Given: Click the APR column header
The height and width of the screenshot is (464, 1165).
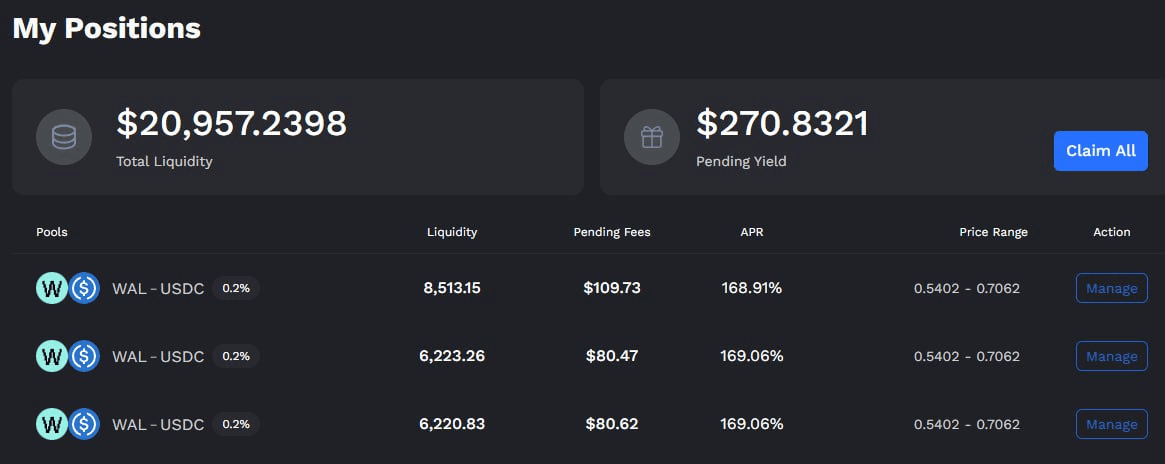Looking at the screenshot, I should point(751,232).
